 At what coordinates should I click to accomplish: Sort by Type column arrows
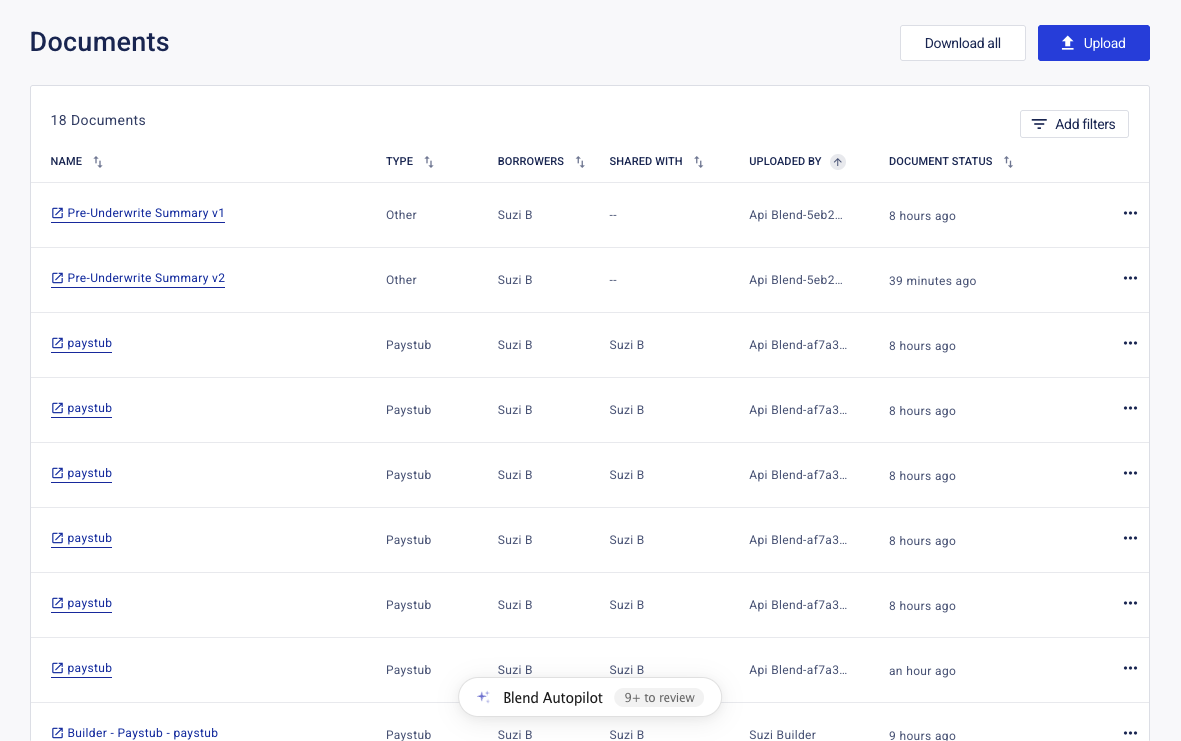[429, 162]
